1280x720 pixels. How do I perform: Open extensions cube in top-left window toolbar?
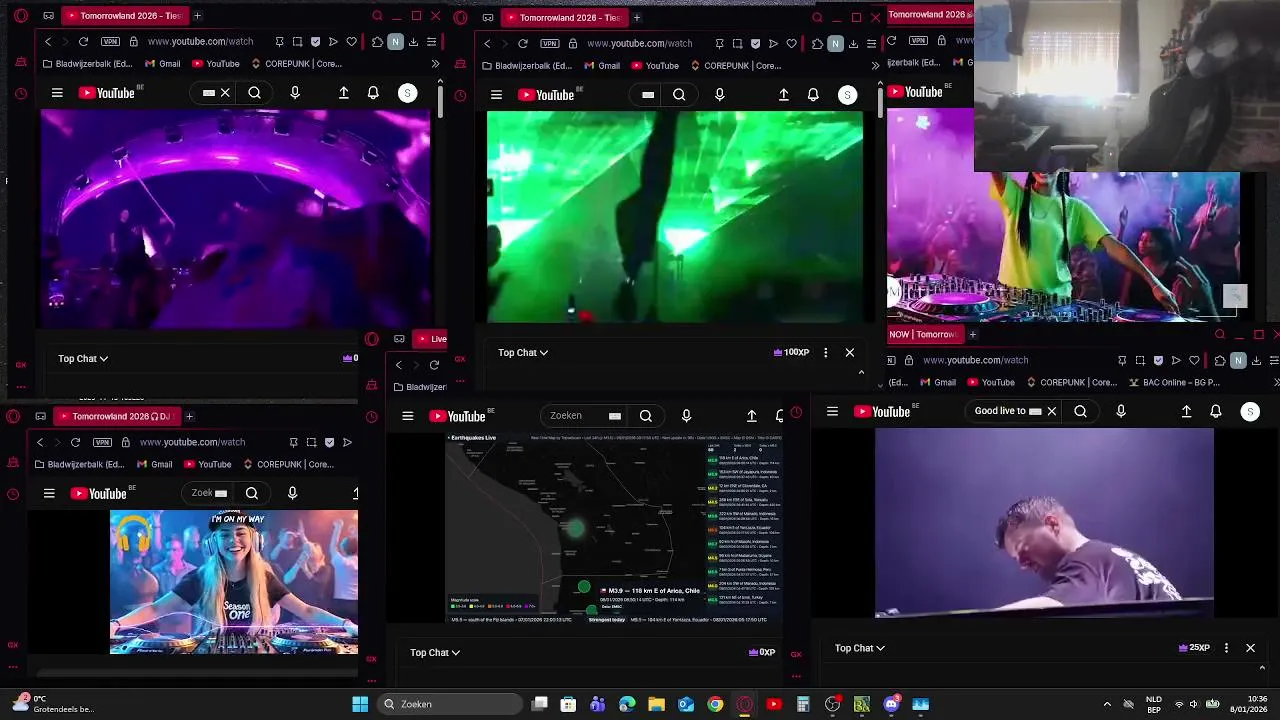click(x=377, y=42)
